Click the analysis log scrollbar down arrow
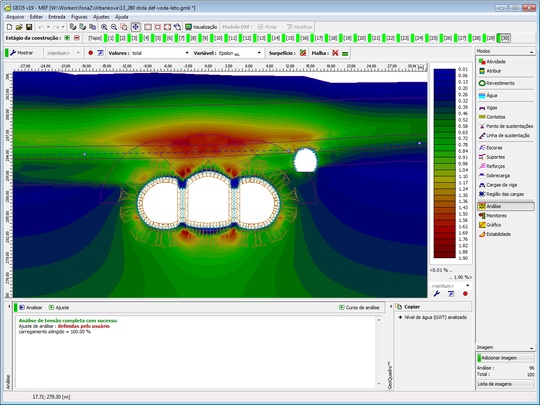540x405 pixels. pos(379,384)
